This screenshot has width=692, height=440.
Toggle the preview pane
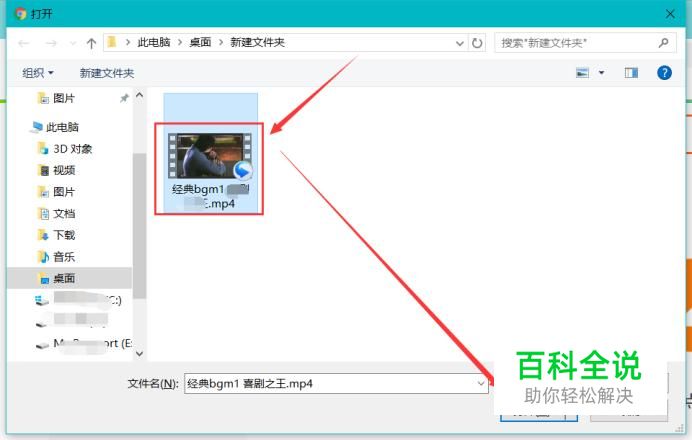pyautogui.click(x=631, y=73)
